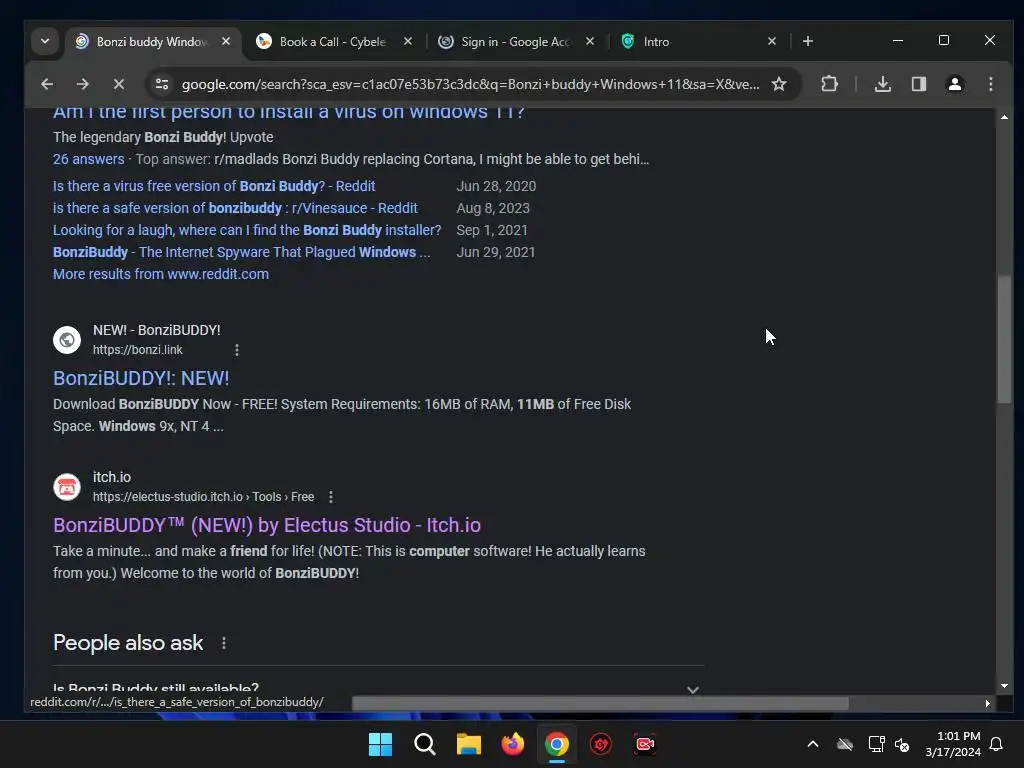Image resolution: width=1024 pixels, height=768 pixels.
Task: Open the tab search dropdown arrow
Action: (x=45, y=41)
